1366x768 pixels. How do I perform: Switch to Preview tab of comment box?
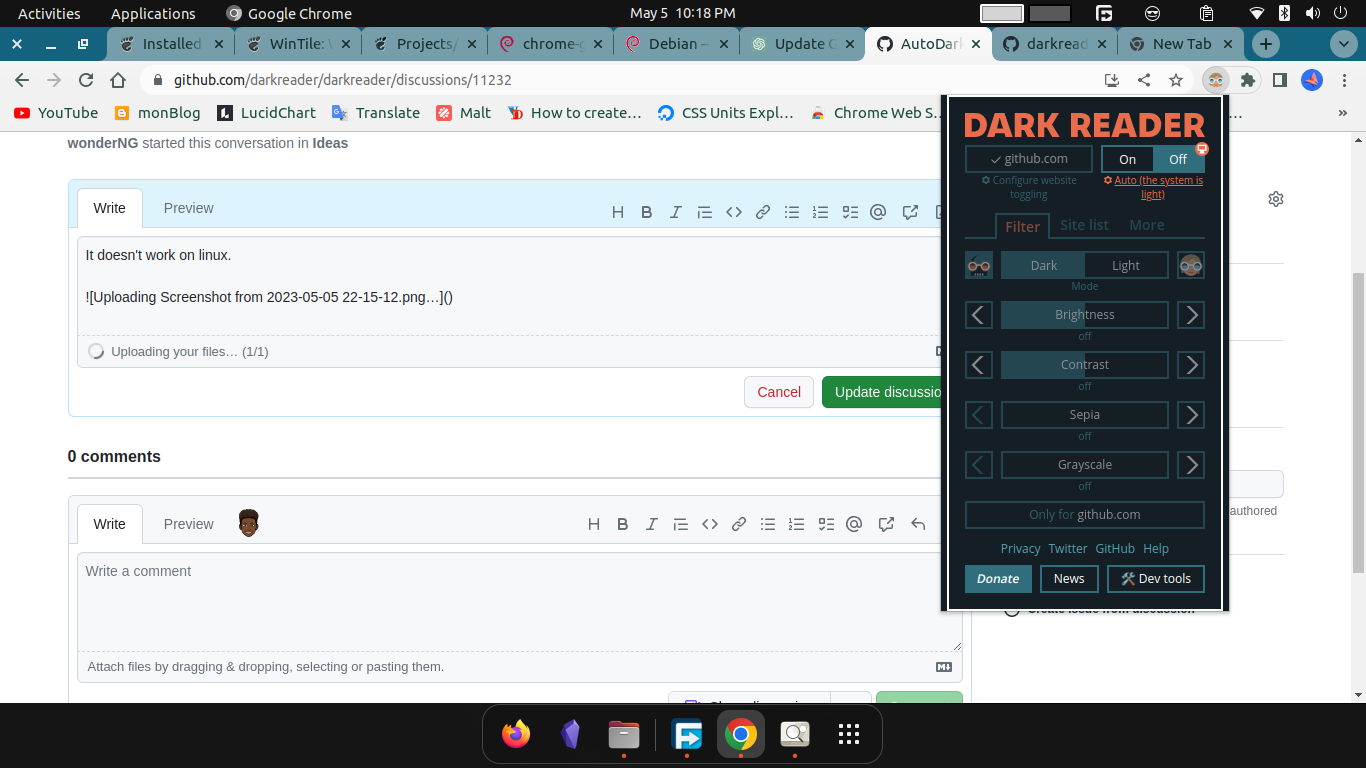coord(188,524)
